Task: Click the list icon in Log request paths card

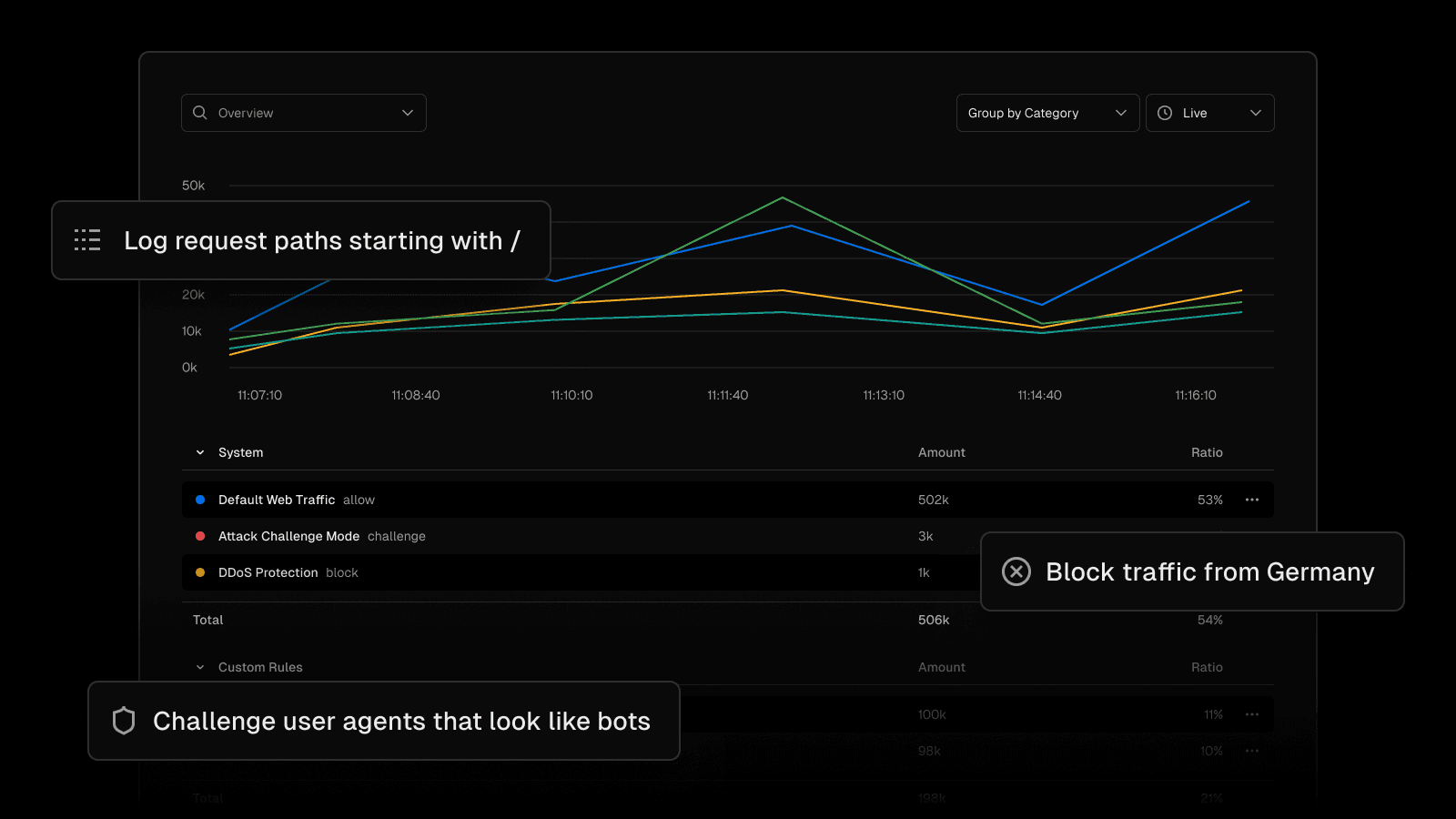Action: (87, 240)
